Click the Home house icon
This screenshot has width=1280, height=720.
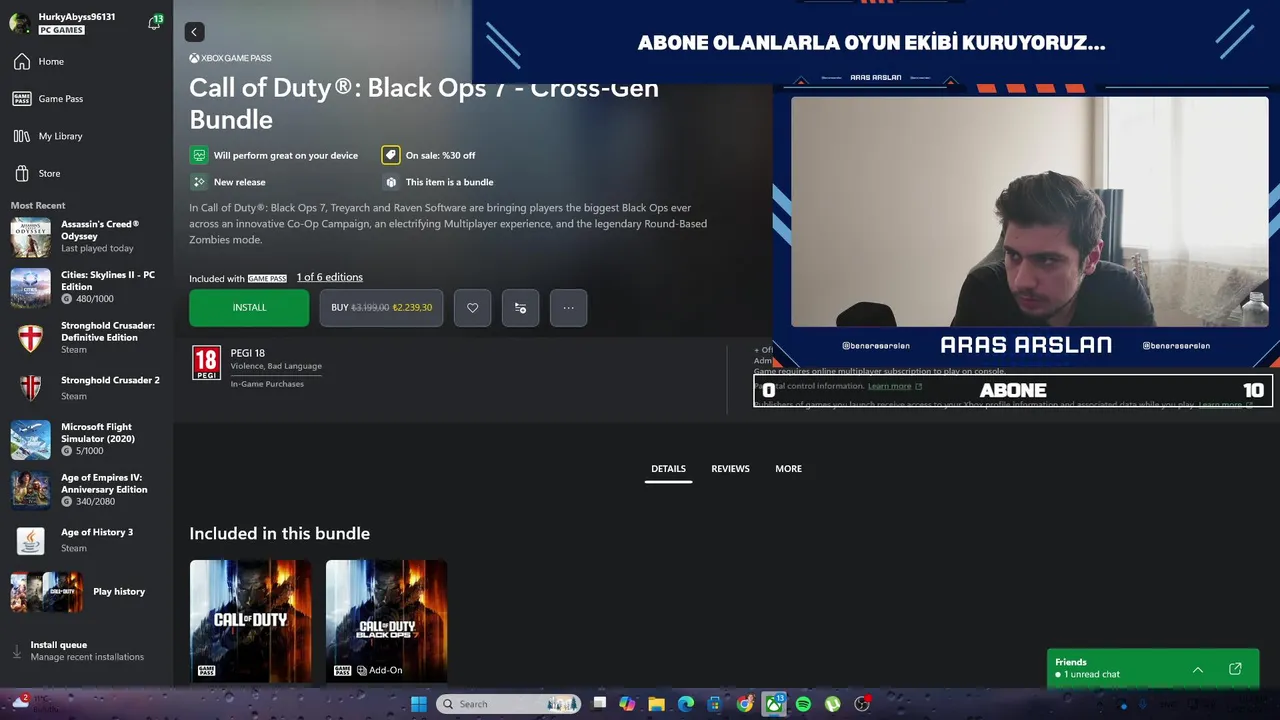tap(22, 61)
